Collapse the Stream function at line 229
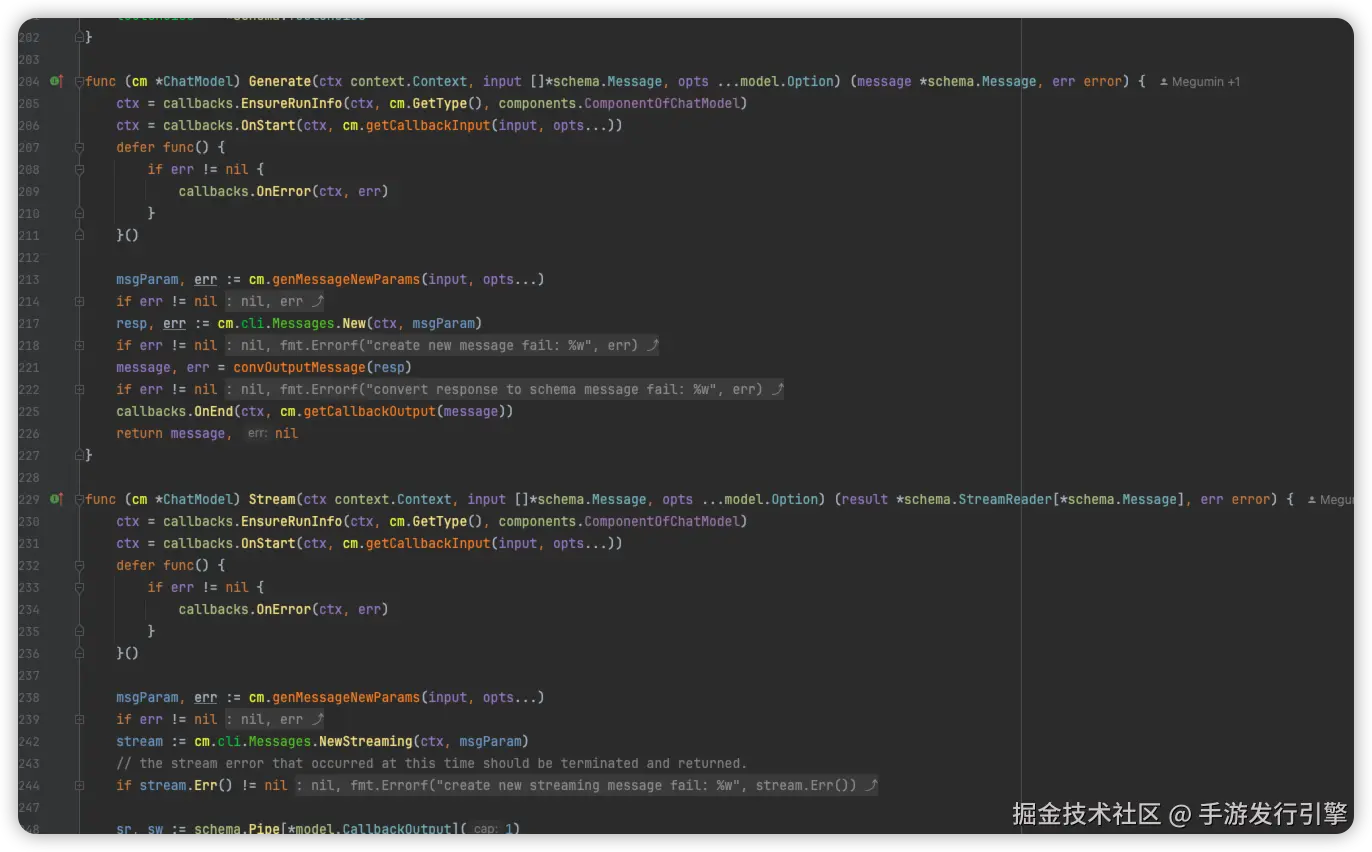This screenshot has height=852, width=1372. [x=80, y=499]
